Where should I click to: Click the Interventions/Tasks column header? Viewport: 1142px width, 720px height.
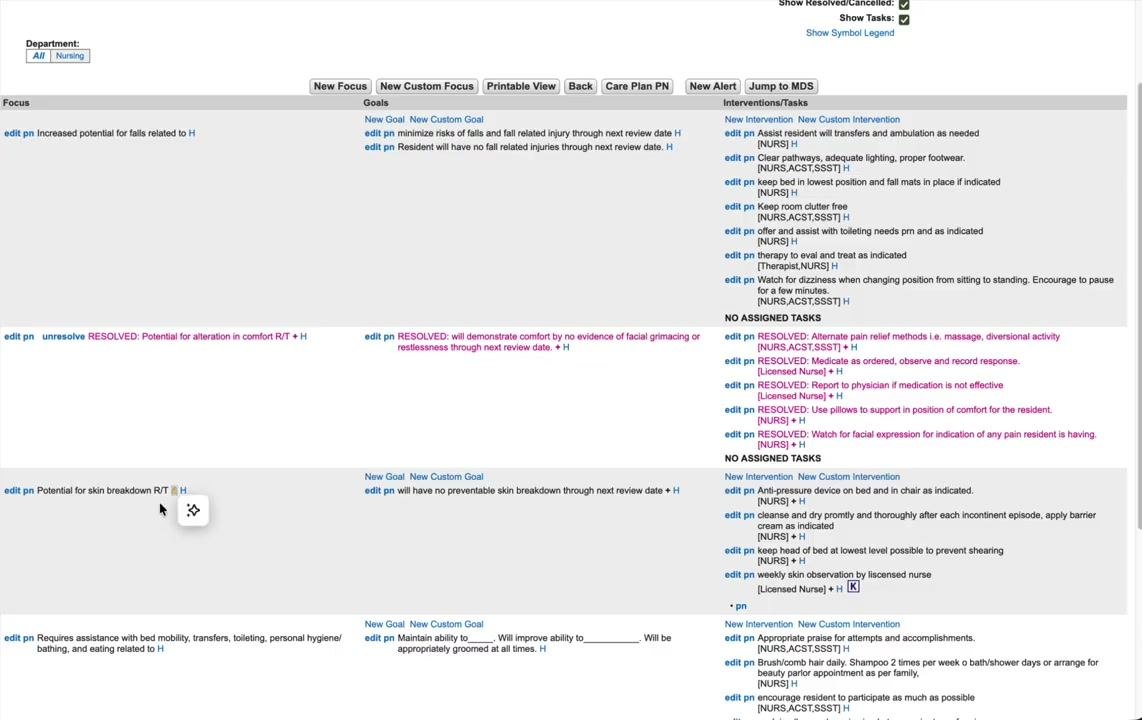pos(765,103)
